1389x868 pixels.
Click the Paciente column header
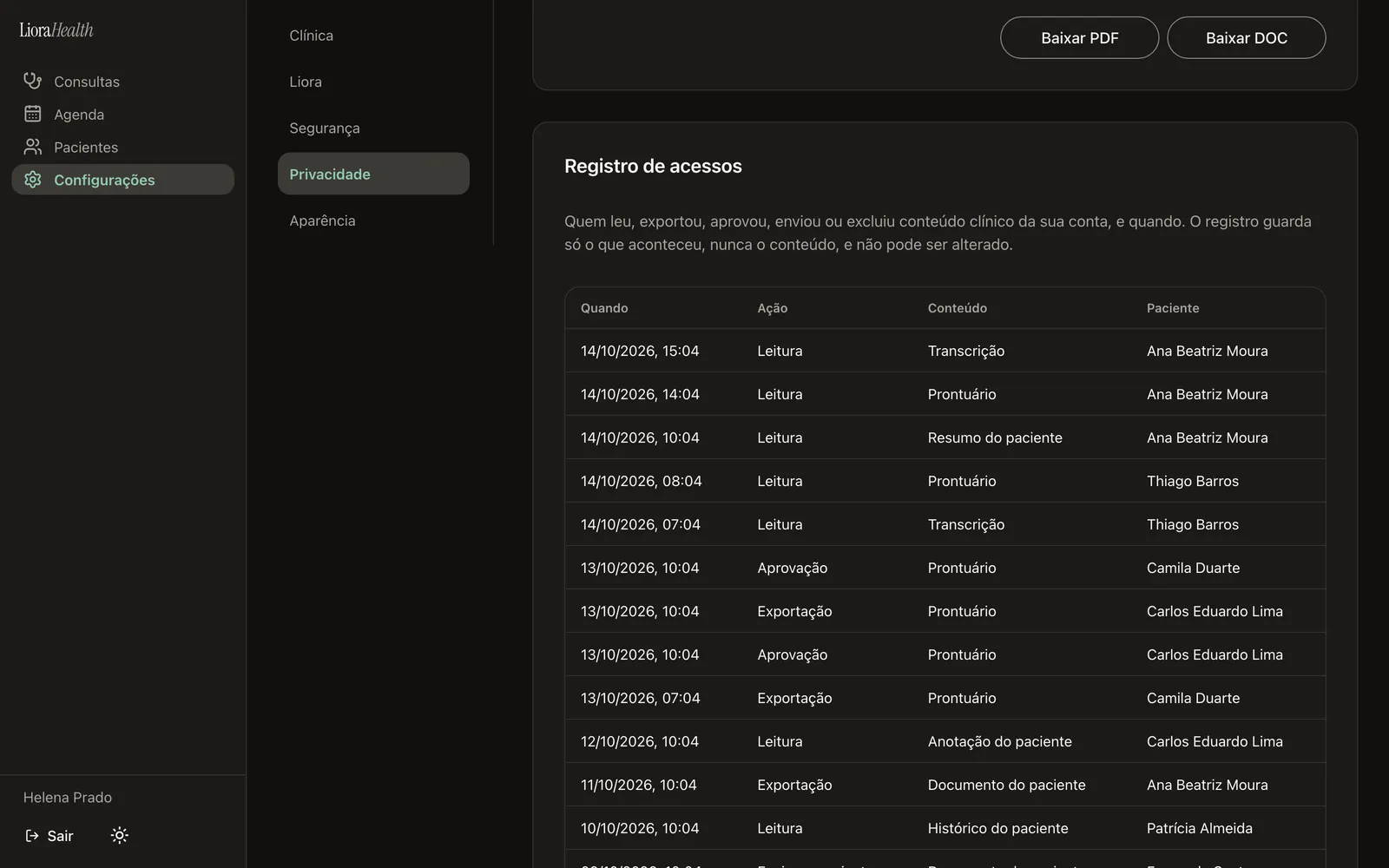pyautogui.click(x=1173, y=308)
